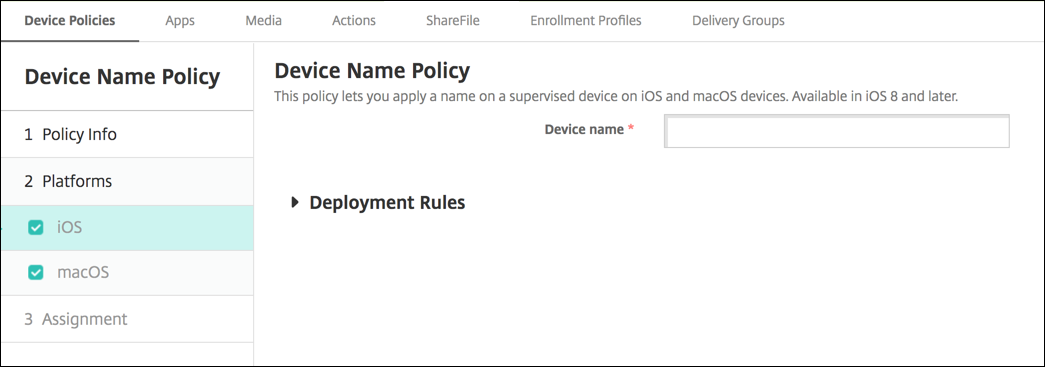The width and height of the screenshot is (1045, 367).
Task: Uncheck the iOS platform checkbox
Action: click(x=35, y=228)
